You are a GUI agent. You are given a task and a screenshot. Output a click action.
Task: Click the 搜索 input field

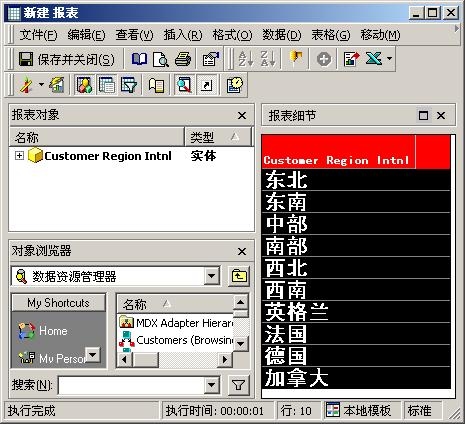131,385
